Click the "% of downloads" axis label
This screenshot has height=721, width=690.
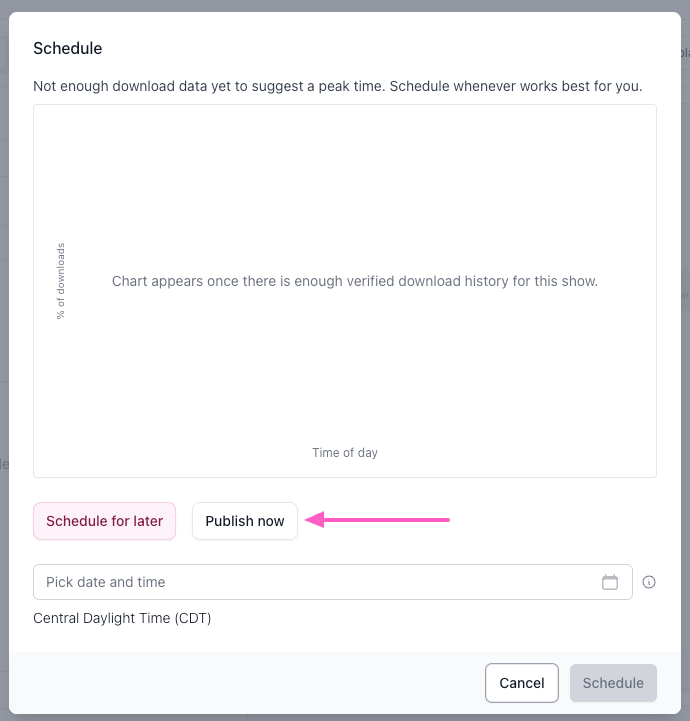[61, 281]
